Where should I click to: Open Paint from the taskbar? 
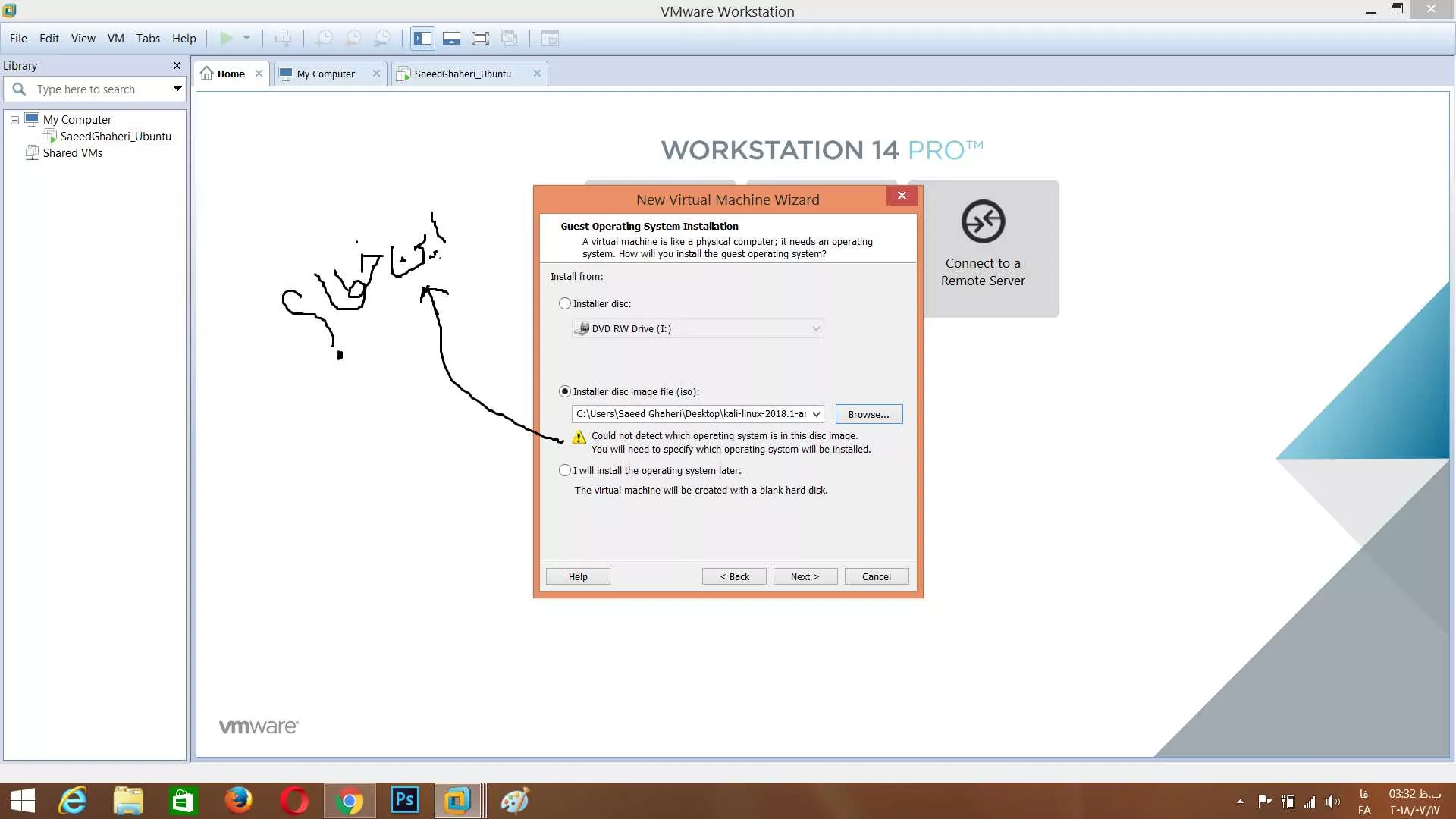(x=515, y=801)
